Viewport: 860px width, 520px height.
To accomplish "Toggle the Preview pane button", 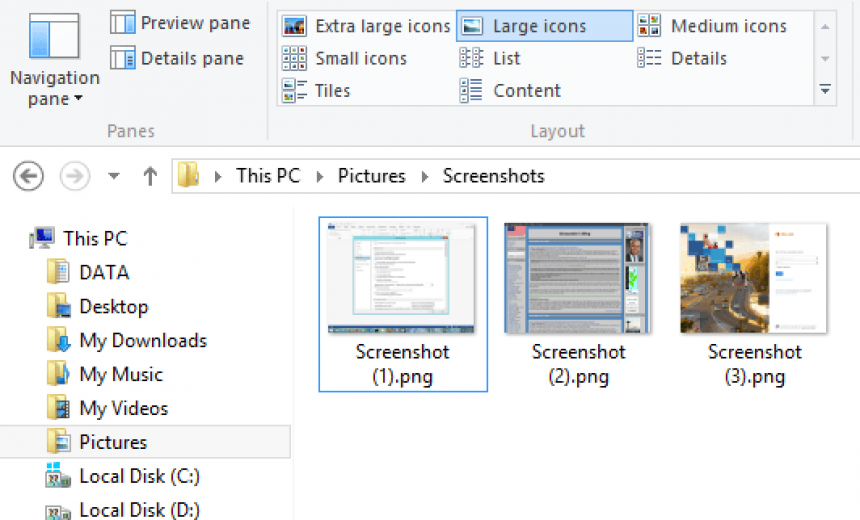I will tap(180, 23).
